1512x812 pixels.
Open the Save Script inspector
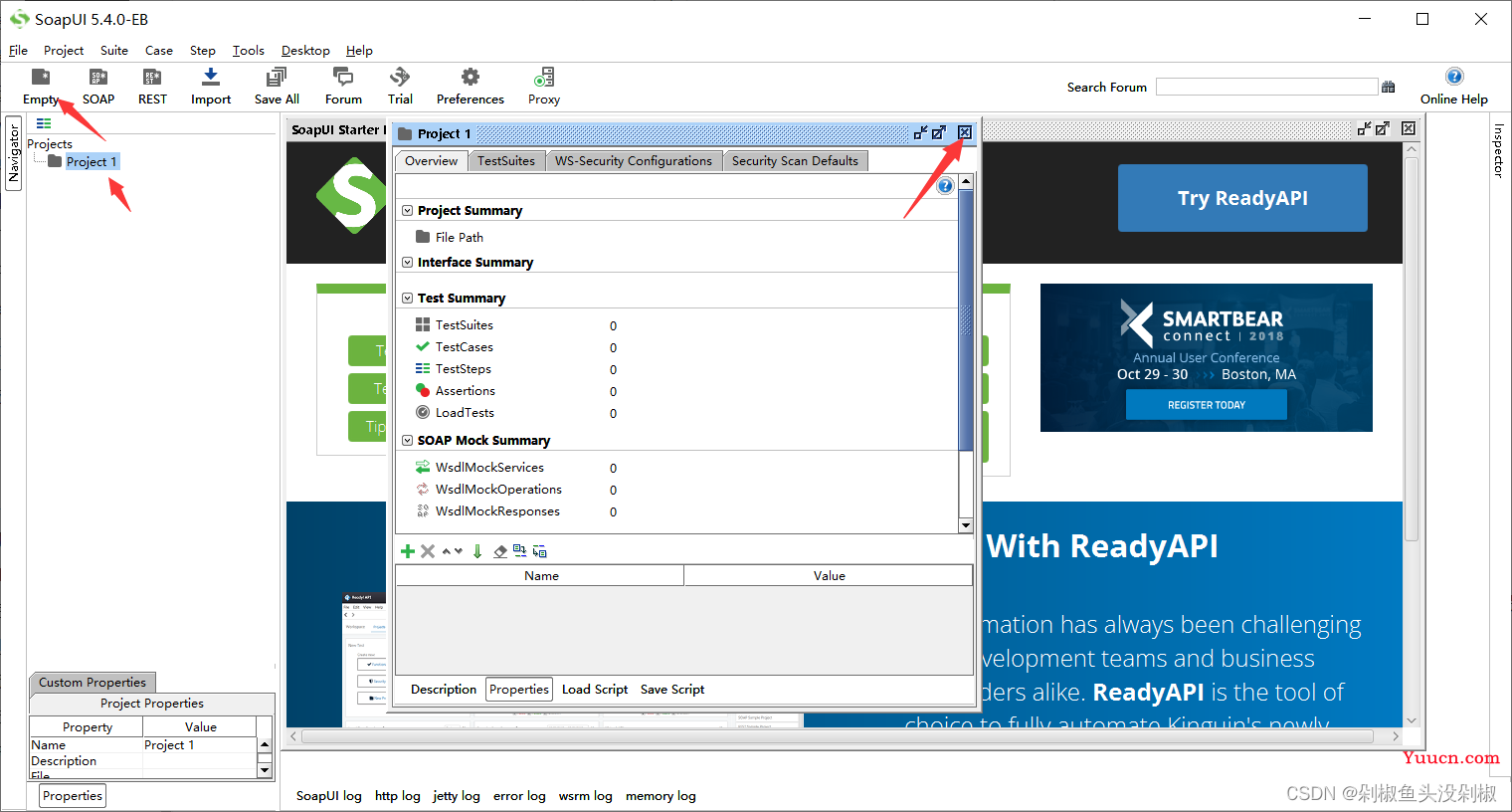point(672,690)
